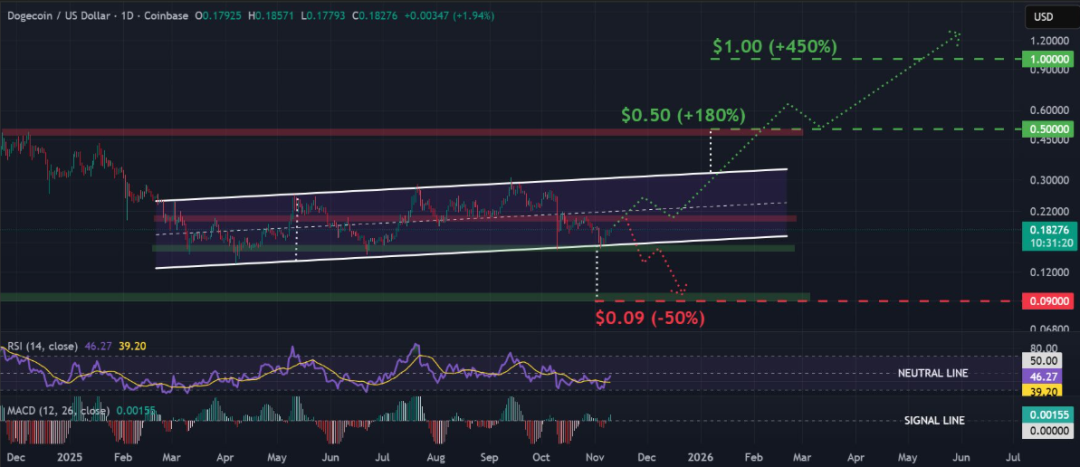Click the green 0.00155 MACD axis label
Image resolution: width=1080 pixels, height=467 pixels.
[x=1049, y=415]
